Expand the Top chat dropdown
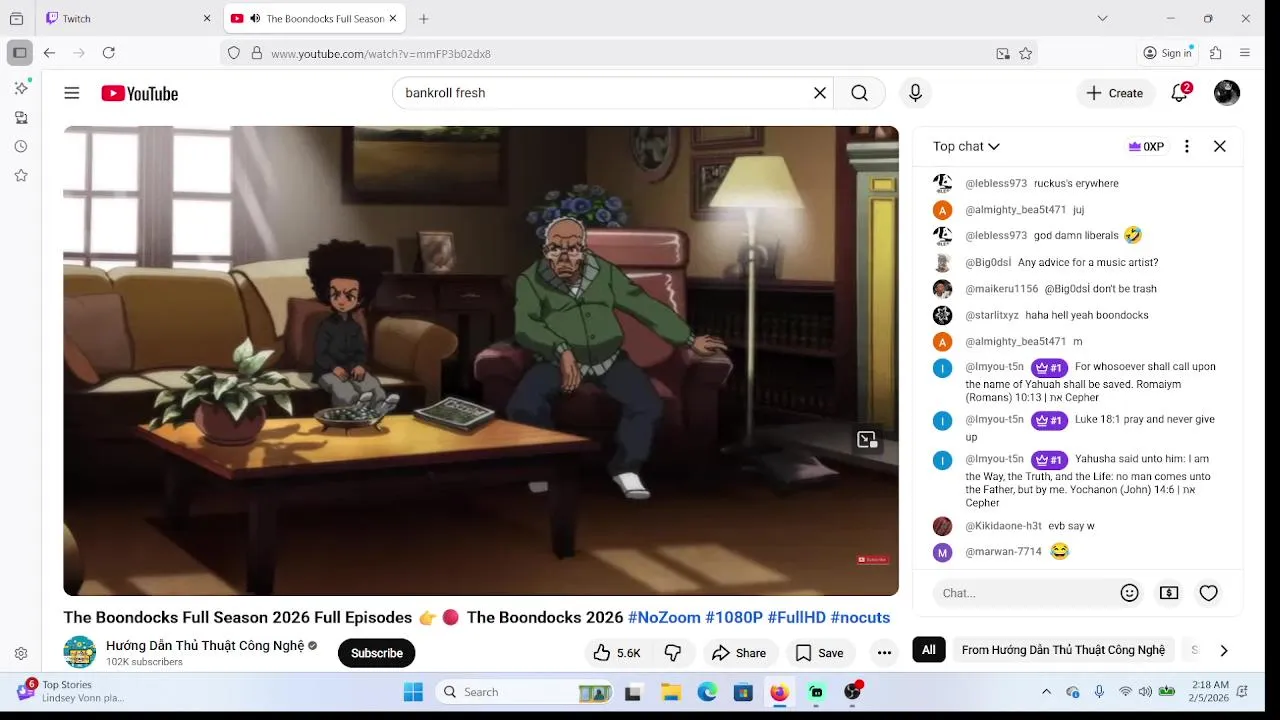This screenshot has width=1280, height=720. (x=966, y=146)
